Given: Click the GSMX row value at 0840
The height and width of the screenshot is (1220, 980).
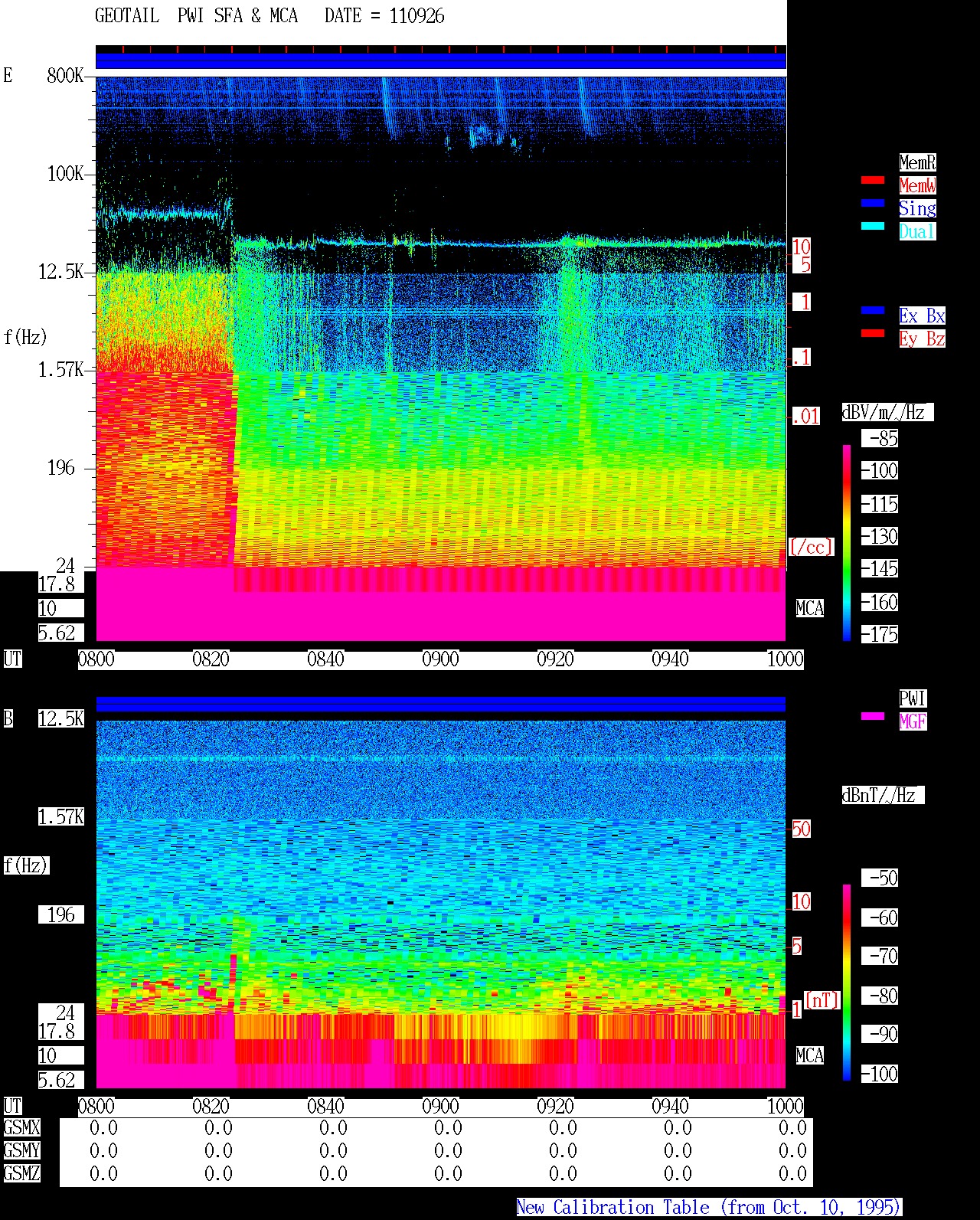Looking at the screenshot, I should [x=333, y=1128].
